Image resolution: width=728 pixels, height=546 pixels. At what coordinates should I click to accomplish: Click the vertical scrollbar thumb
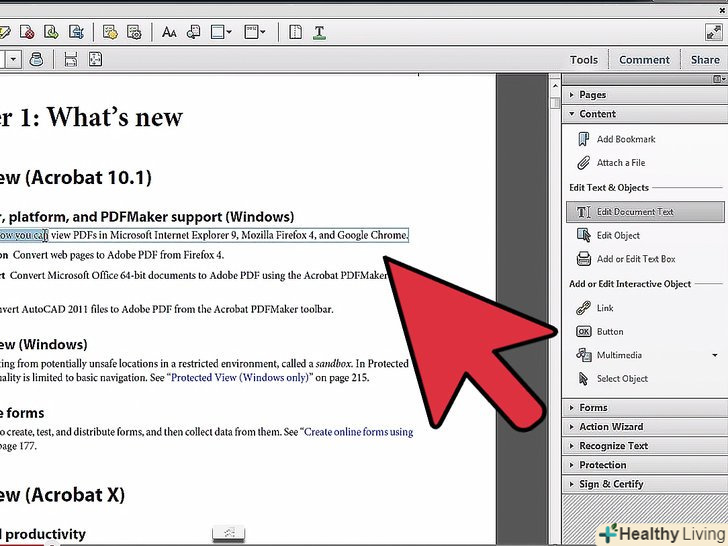pyautogui.click(x=555, y=102)
